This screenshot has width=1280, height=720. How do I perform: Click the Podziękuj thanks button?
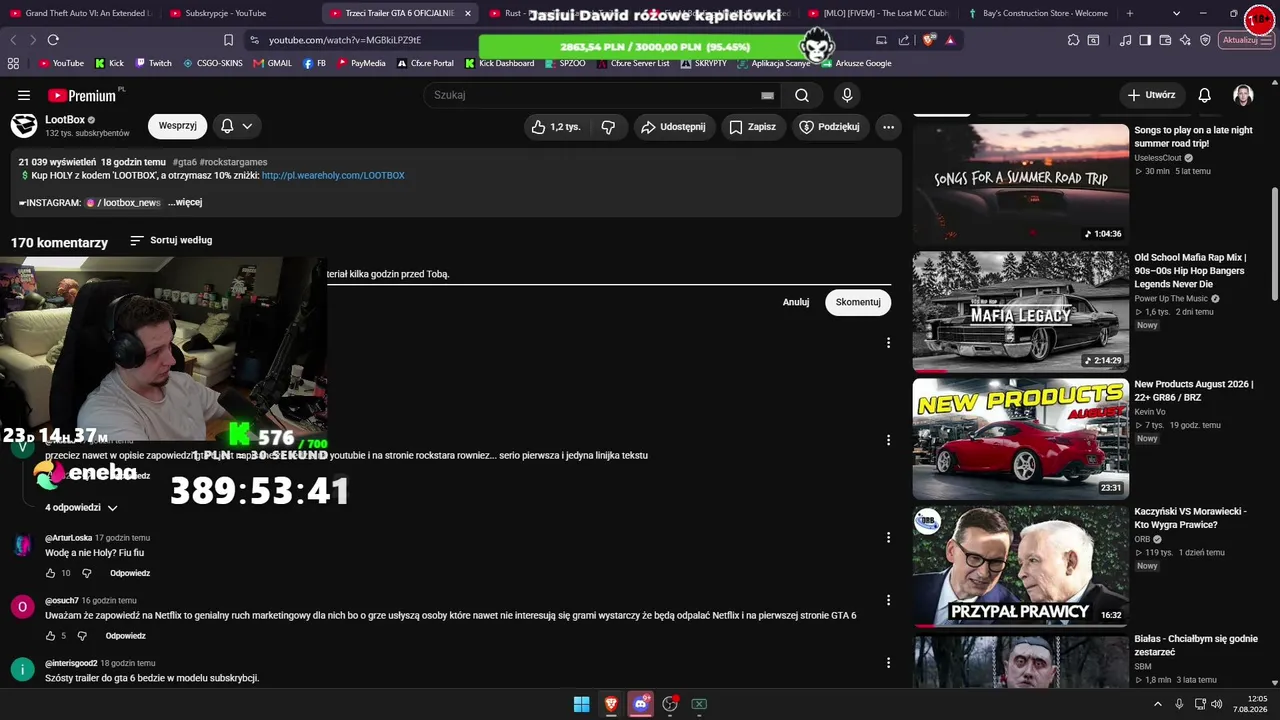830,127
